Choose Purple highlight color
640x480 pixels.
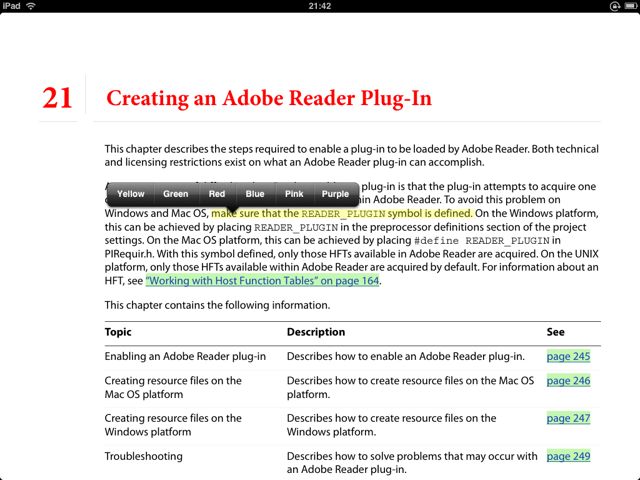[x=335, y=194]
